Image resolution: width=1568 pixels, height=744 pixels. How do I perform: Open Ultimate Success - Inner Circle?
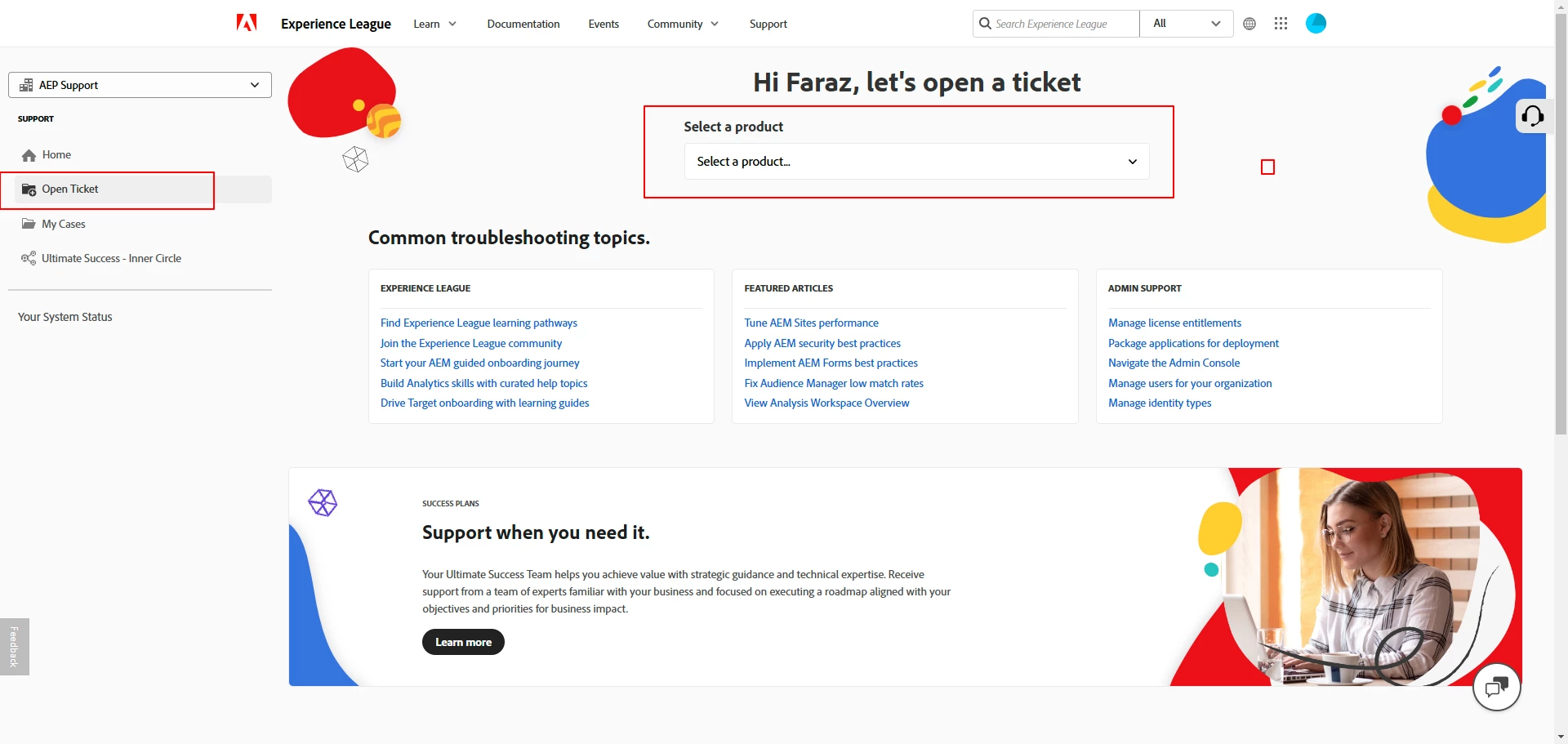(x=112, y=258)
